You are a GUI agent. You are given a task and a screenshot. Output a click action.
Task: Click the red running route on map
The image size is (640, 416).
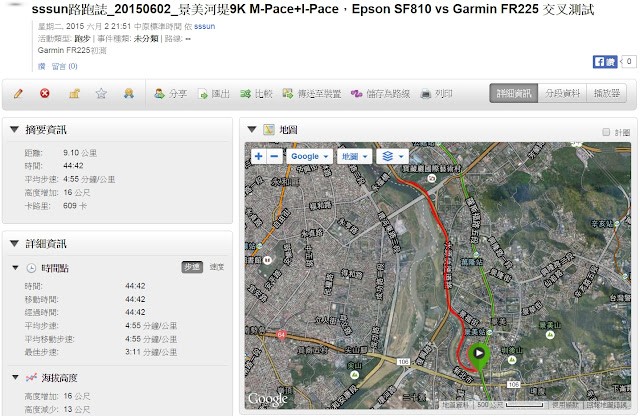[446, 261]
